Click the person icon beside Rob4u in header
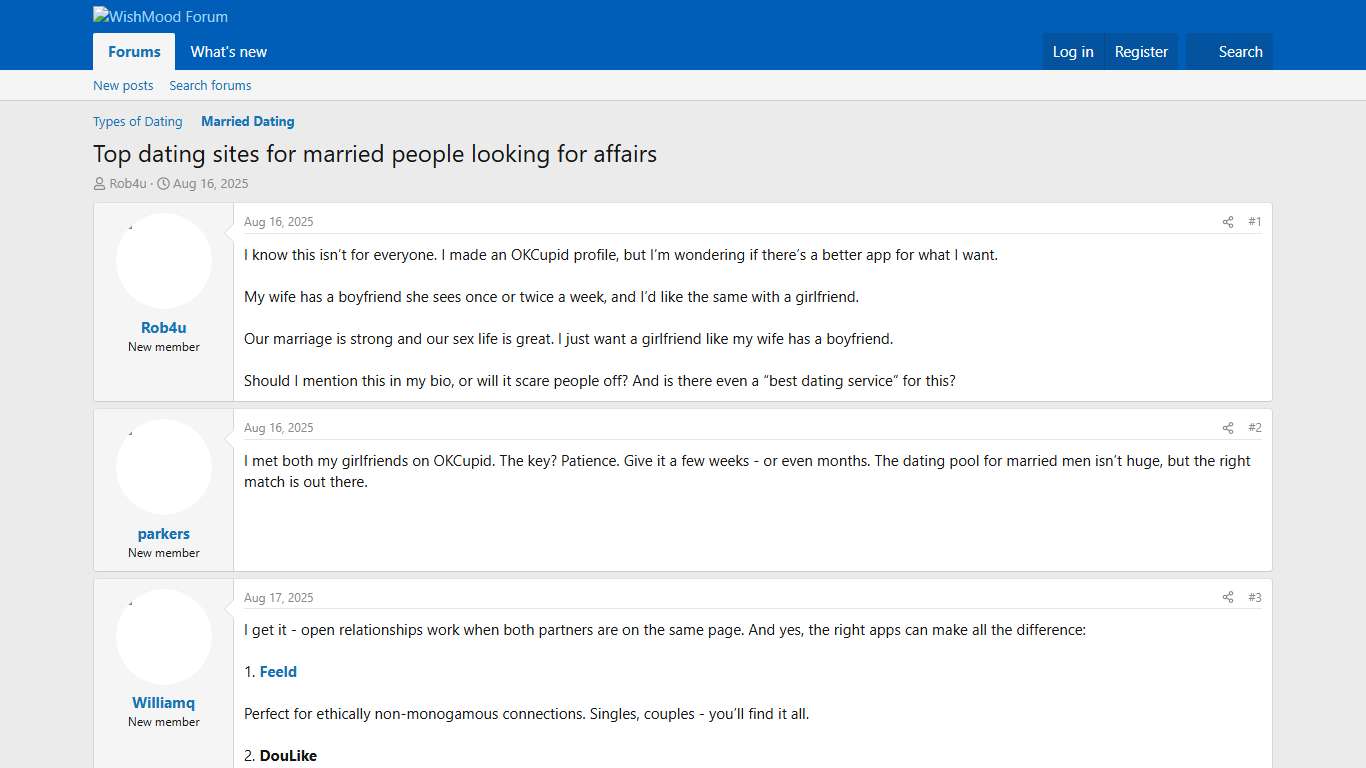 coord(98,183)
